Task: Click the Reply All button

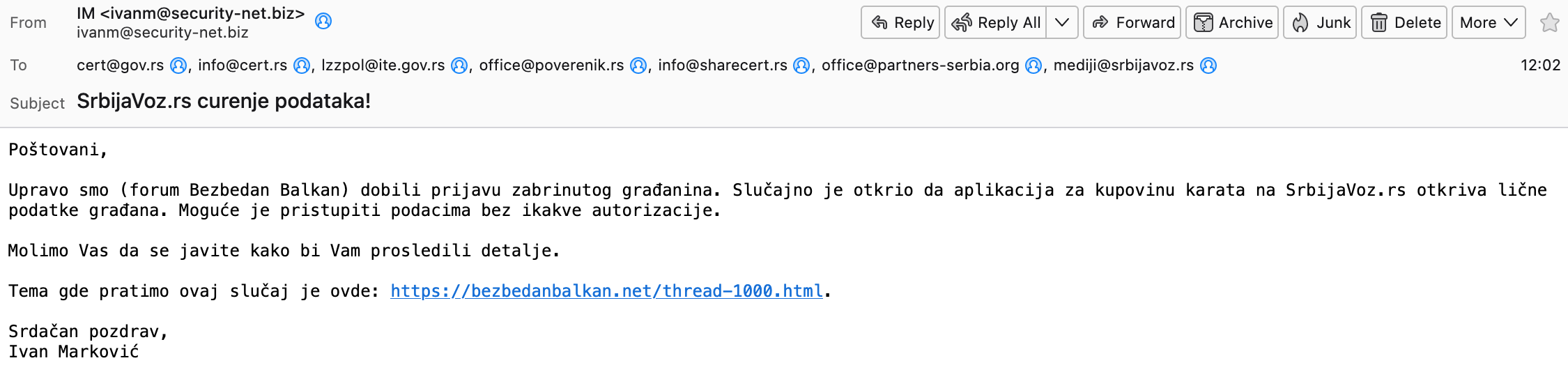Action: point(996,22)
